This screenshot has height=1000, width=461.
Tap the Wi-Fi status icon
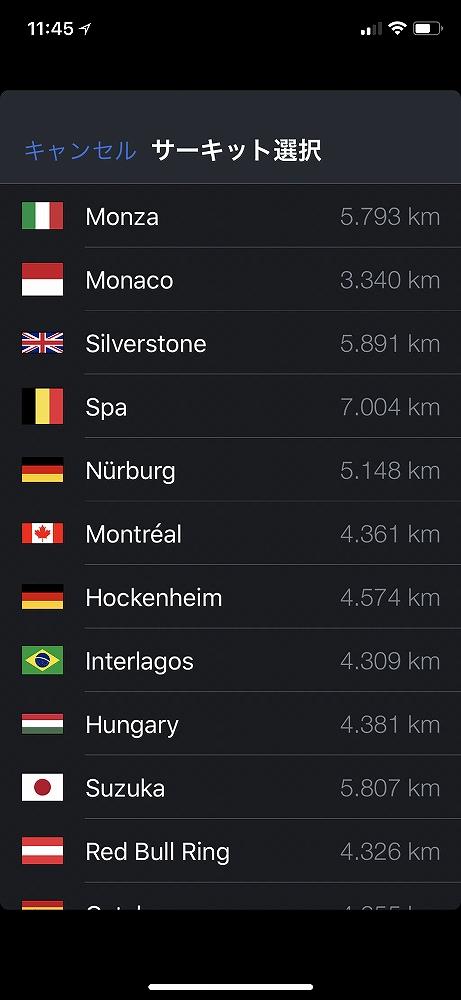(398, 28)
